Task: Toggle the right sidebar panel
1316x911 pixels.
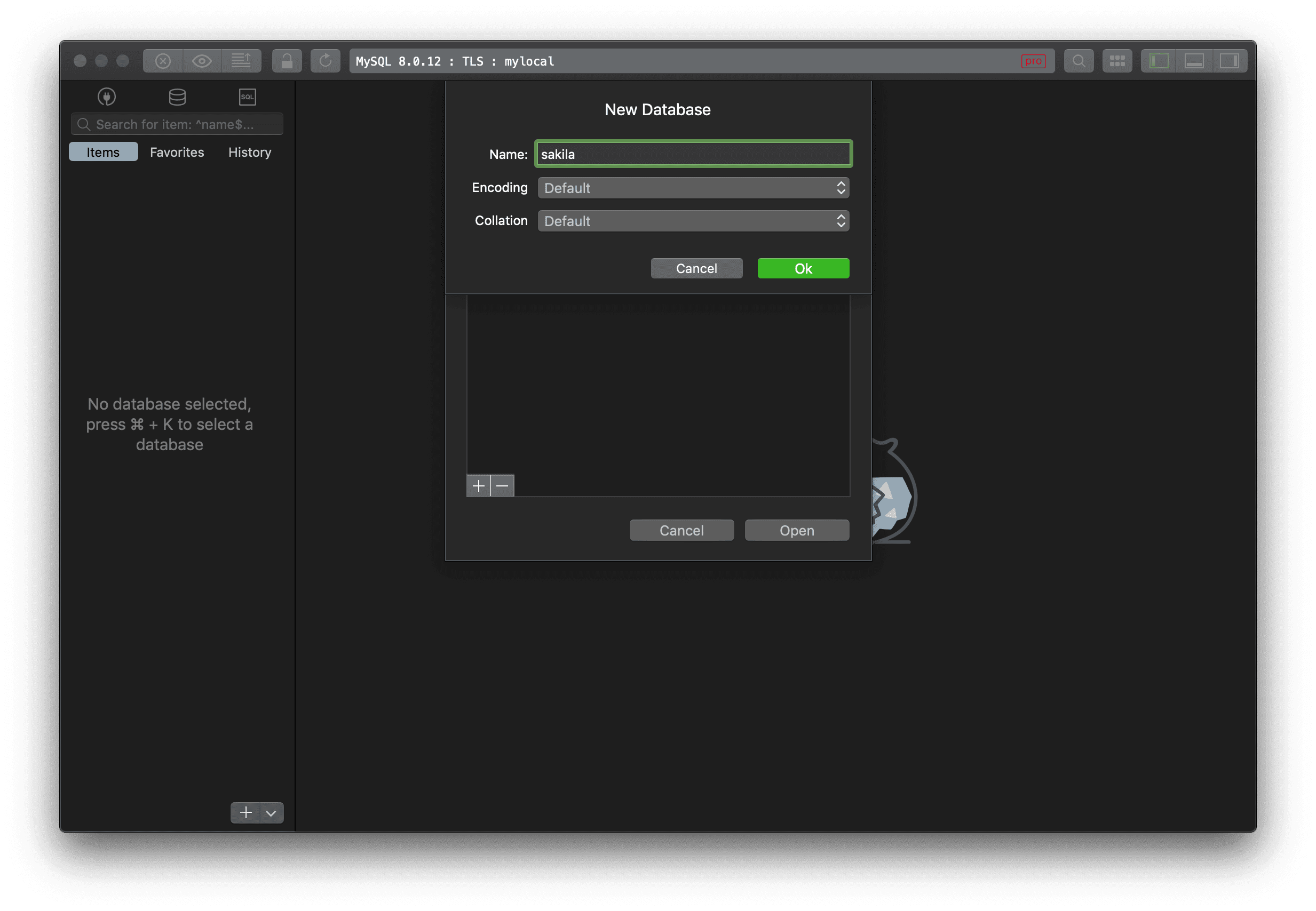Action: (x=1228, y=61)
